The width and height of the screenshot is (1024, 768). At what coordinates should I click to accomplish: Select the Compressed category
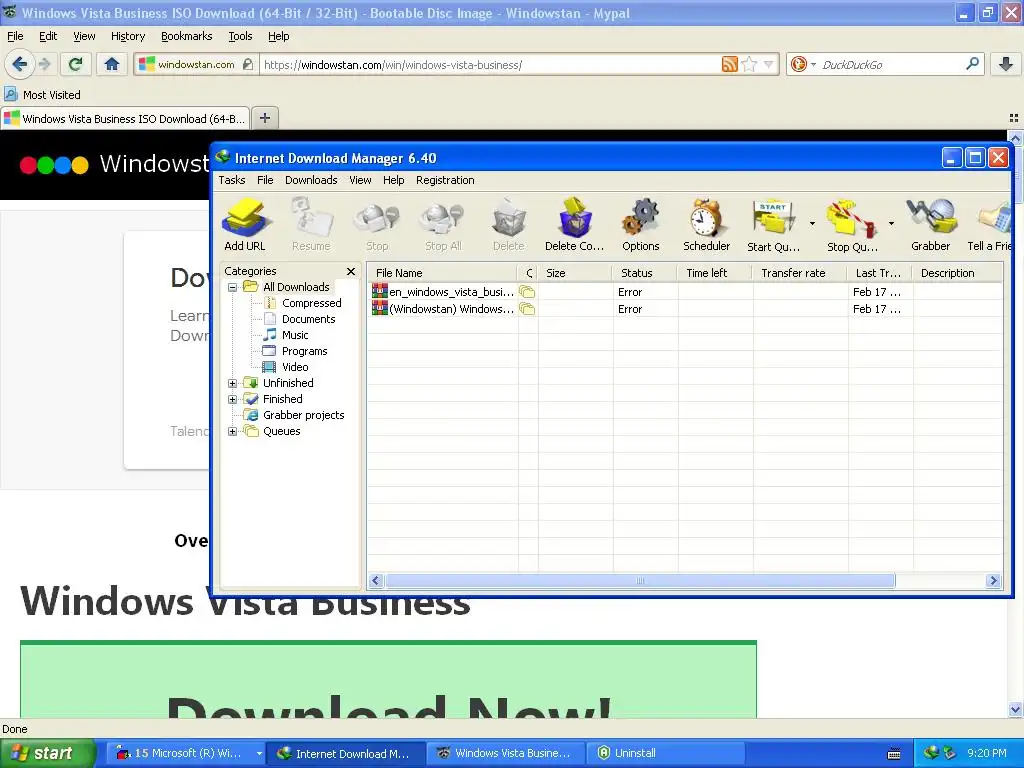click(312, 303)
